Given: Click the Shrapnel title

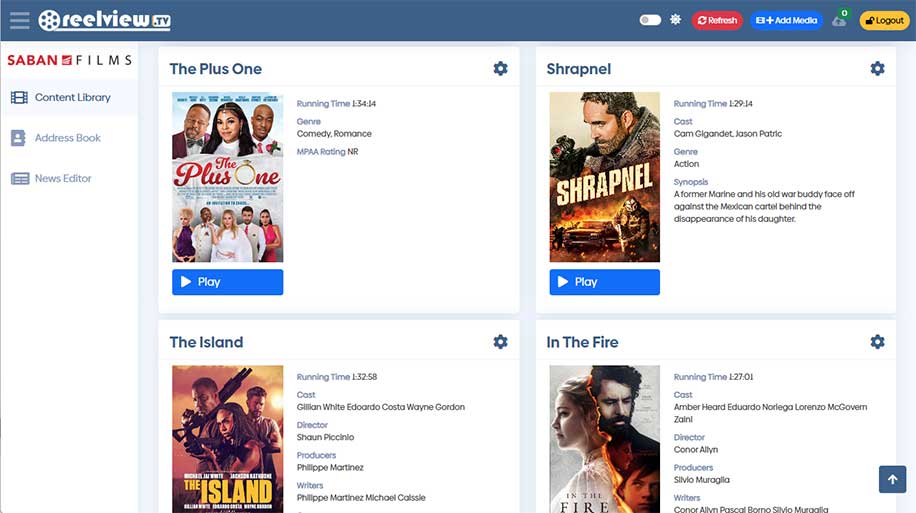Looking at the screenshot, I should point(579,69).
